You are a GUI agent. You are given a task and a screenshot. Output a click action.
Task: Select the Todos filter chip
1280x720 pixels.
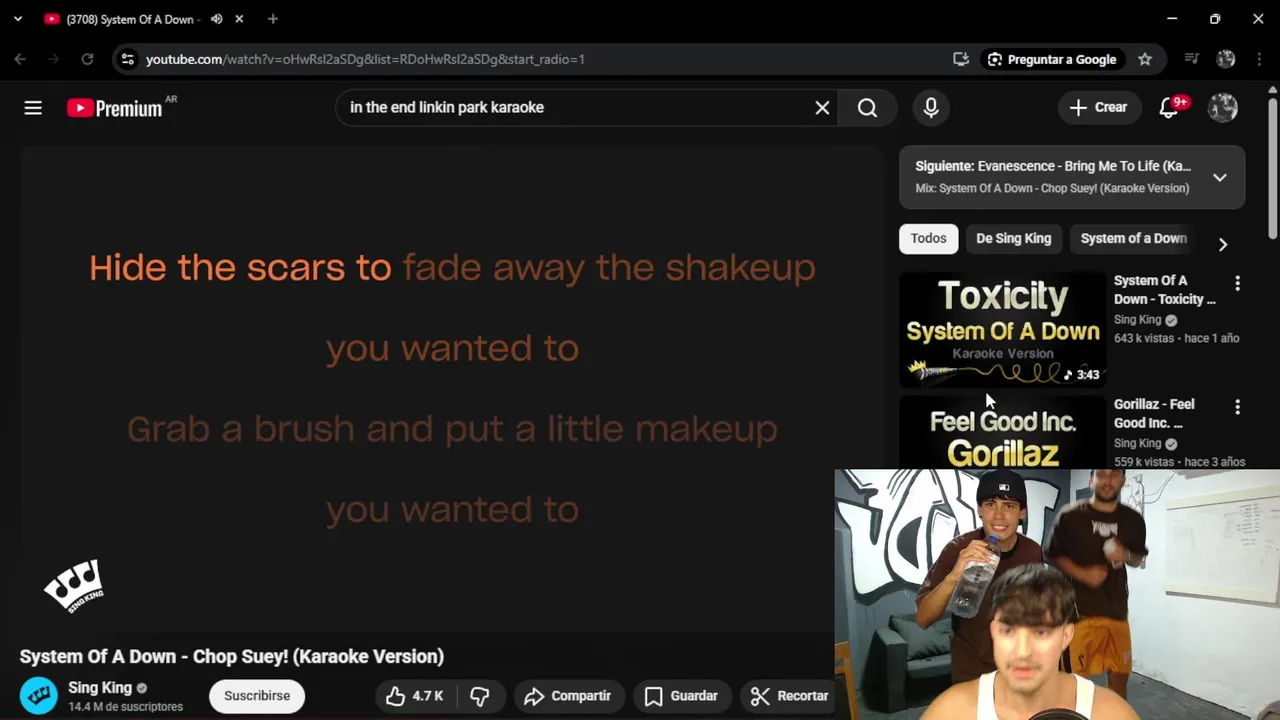pyautogui.click(x=928, y=238)
